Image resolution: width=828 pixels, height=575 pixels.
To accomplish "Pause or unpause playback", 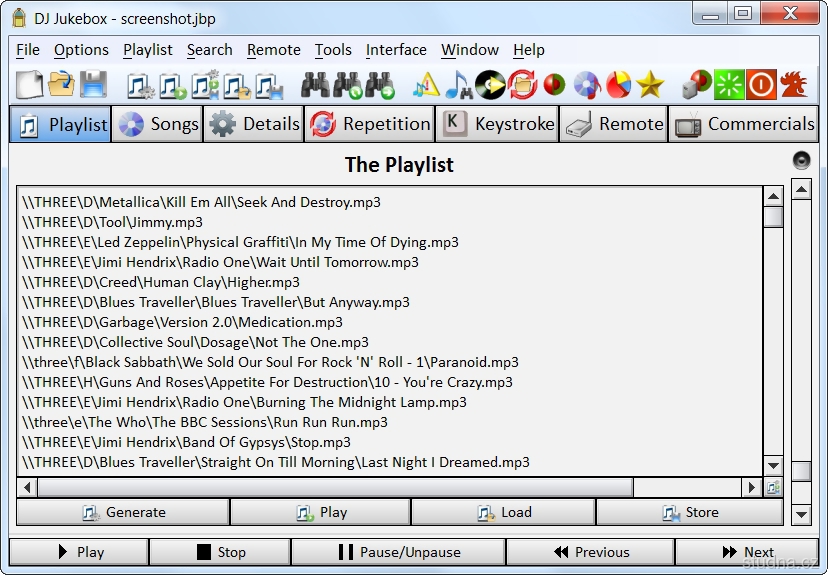I will (x=398, y=552).
